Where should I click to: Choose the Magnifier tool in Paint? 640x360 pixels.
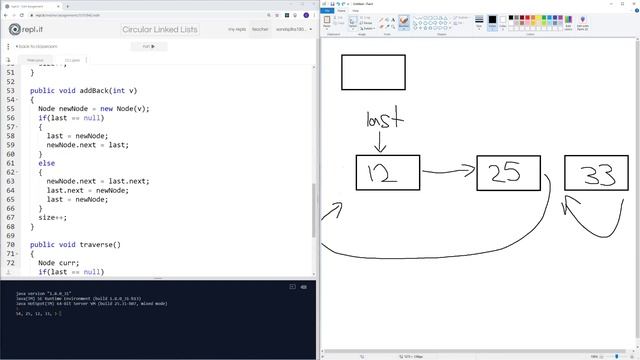coord(393,27)
